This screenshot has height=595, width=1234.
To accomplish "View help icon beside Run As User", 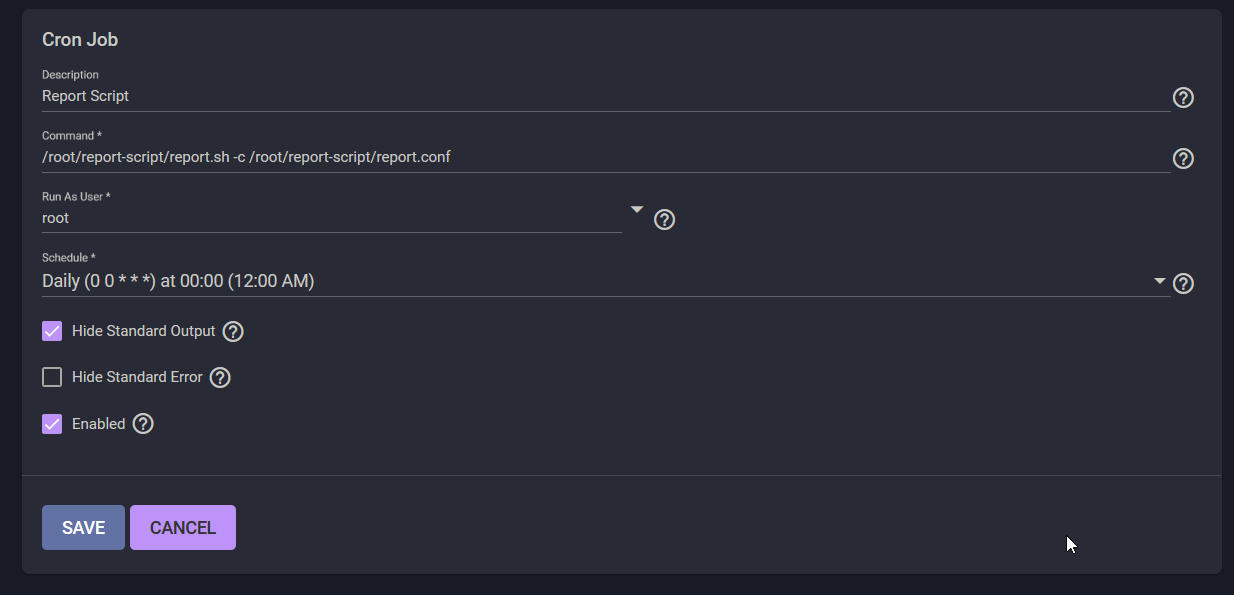I will click(x=664, y=219).
